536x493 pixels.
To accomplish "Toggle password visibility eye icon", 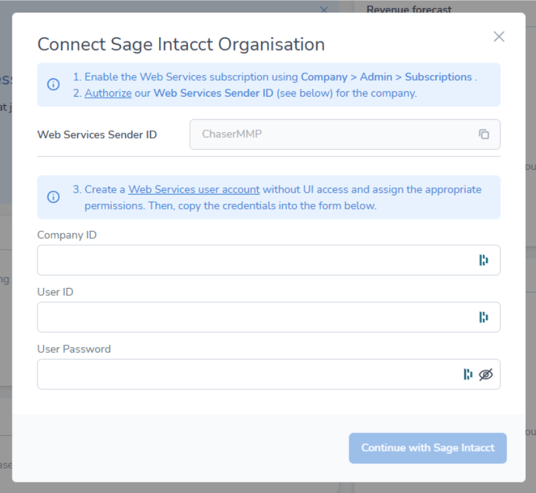I will coord(486,374).
